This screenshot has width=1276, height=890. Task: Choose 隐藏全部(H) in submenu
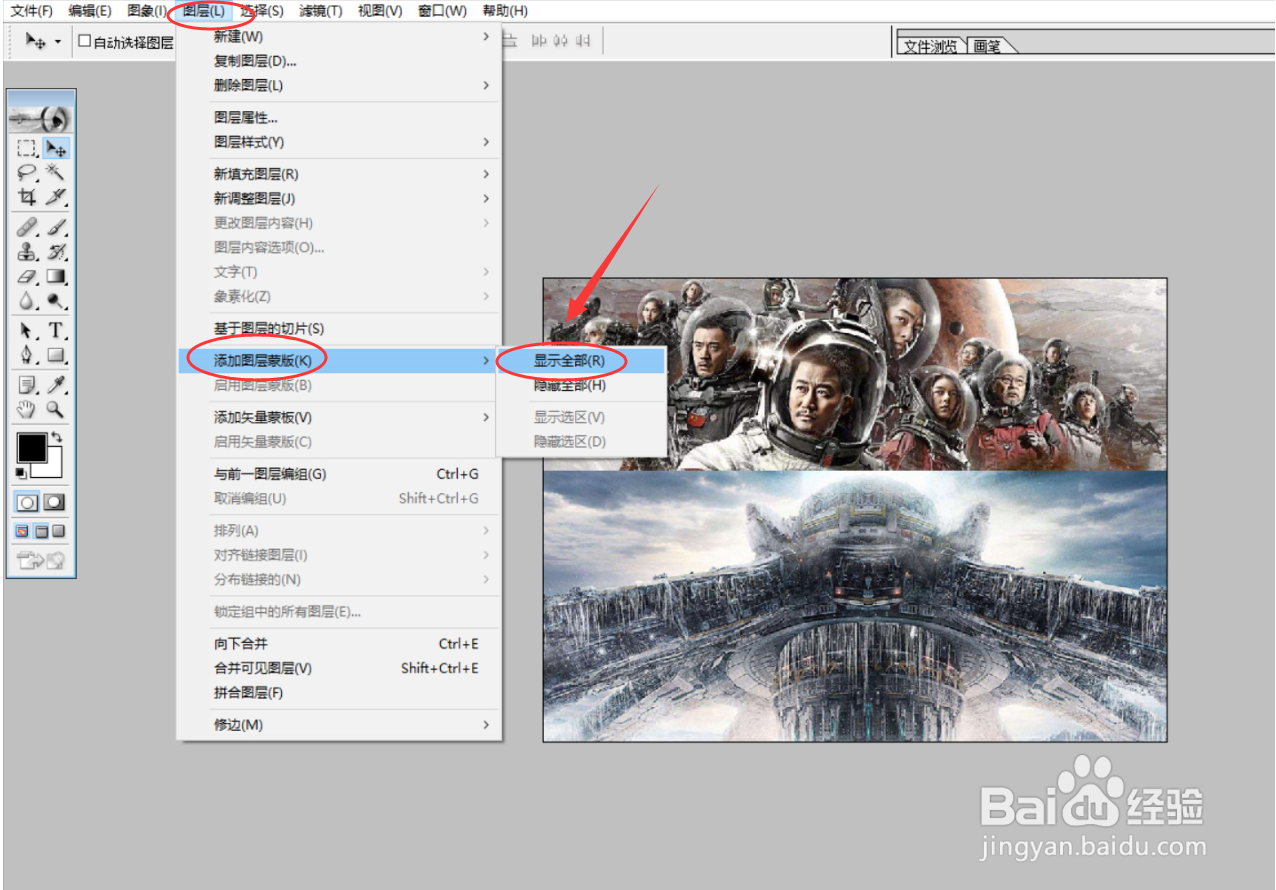coord(582,385)
